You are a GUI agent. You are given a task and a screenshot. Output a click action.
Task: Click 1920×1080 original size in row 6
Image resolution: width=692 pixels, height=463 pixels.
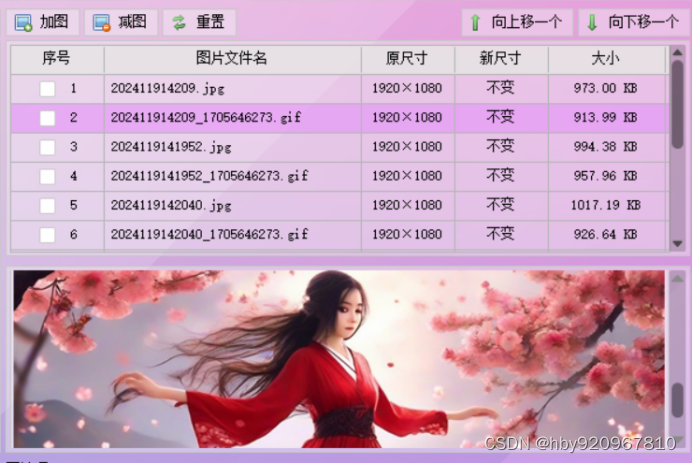point(407,234)
